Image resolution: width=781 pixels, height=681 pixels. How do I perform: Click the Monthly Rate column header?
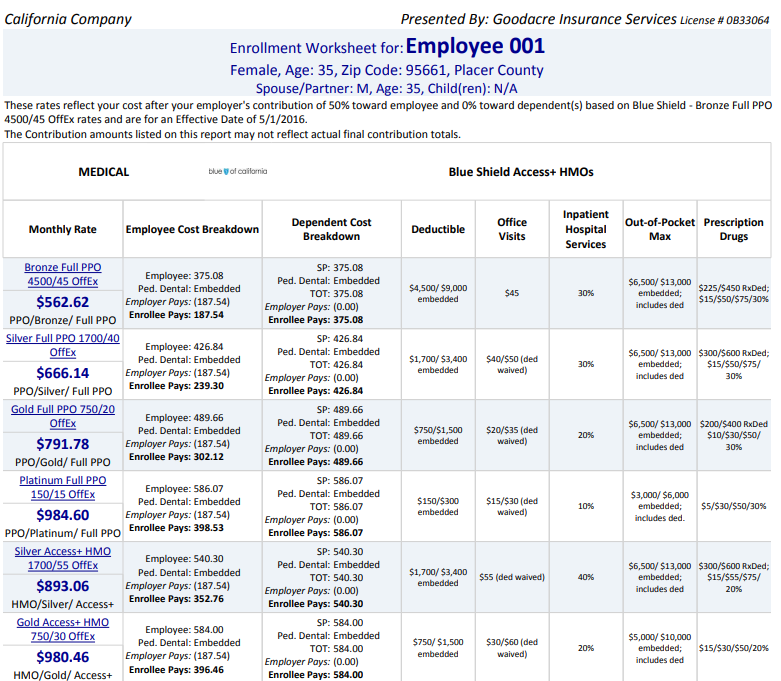pos(63,229)
